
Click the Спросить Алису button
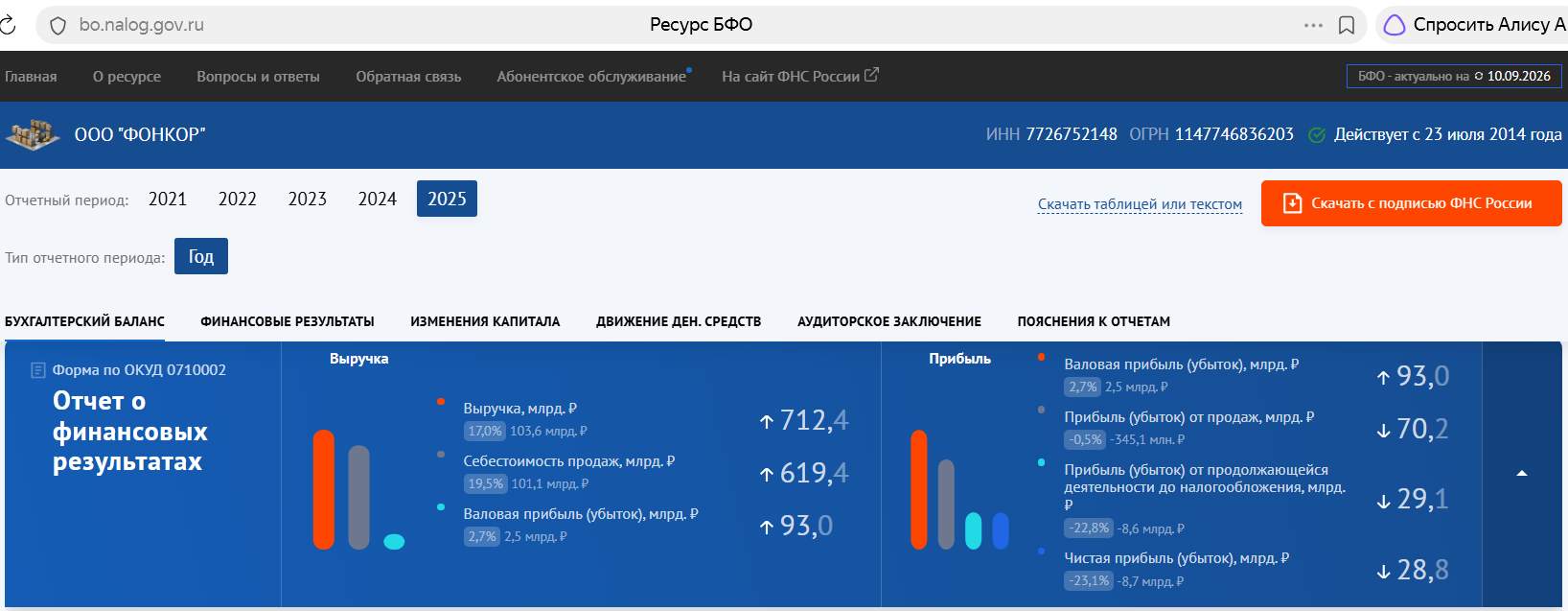[1472, 25]
